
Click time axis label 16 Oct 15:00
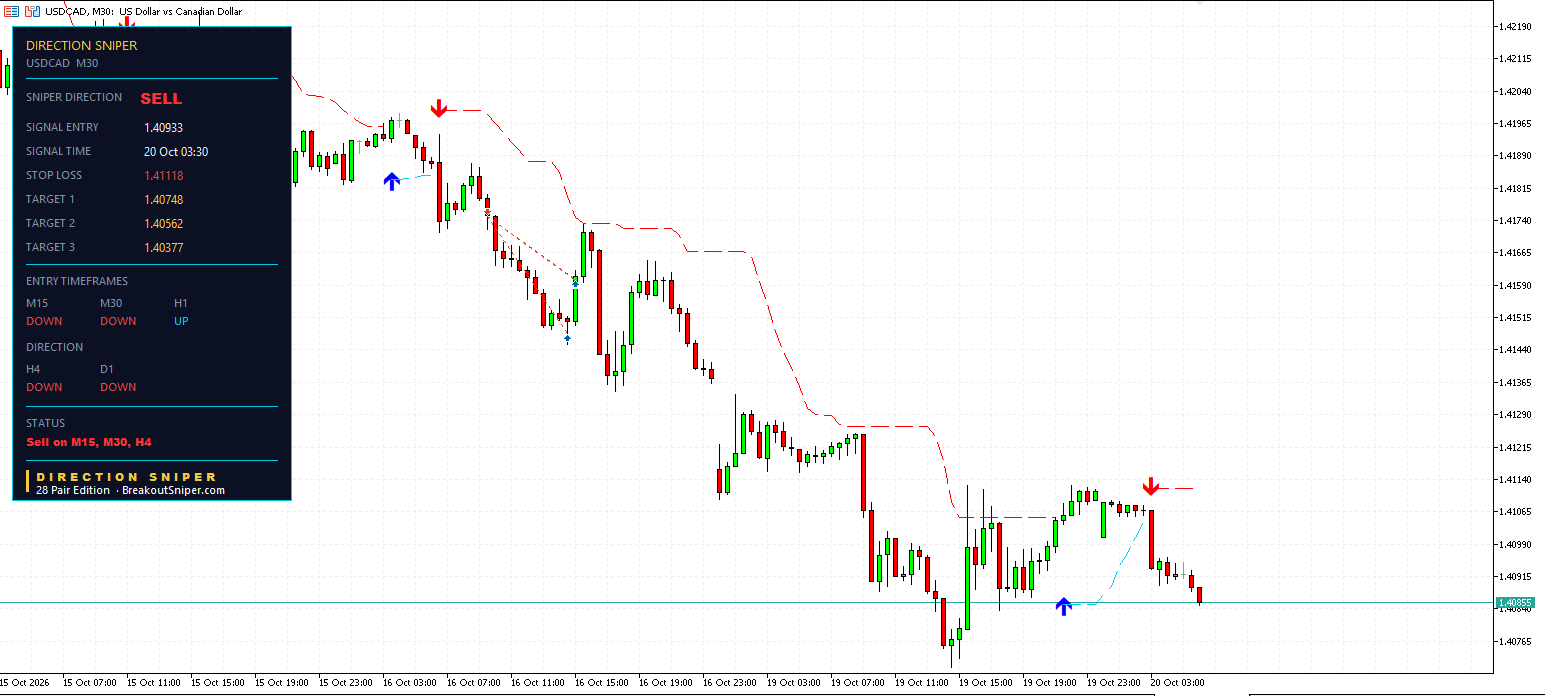point(602,683)
